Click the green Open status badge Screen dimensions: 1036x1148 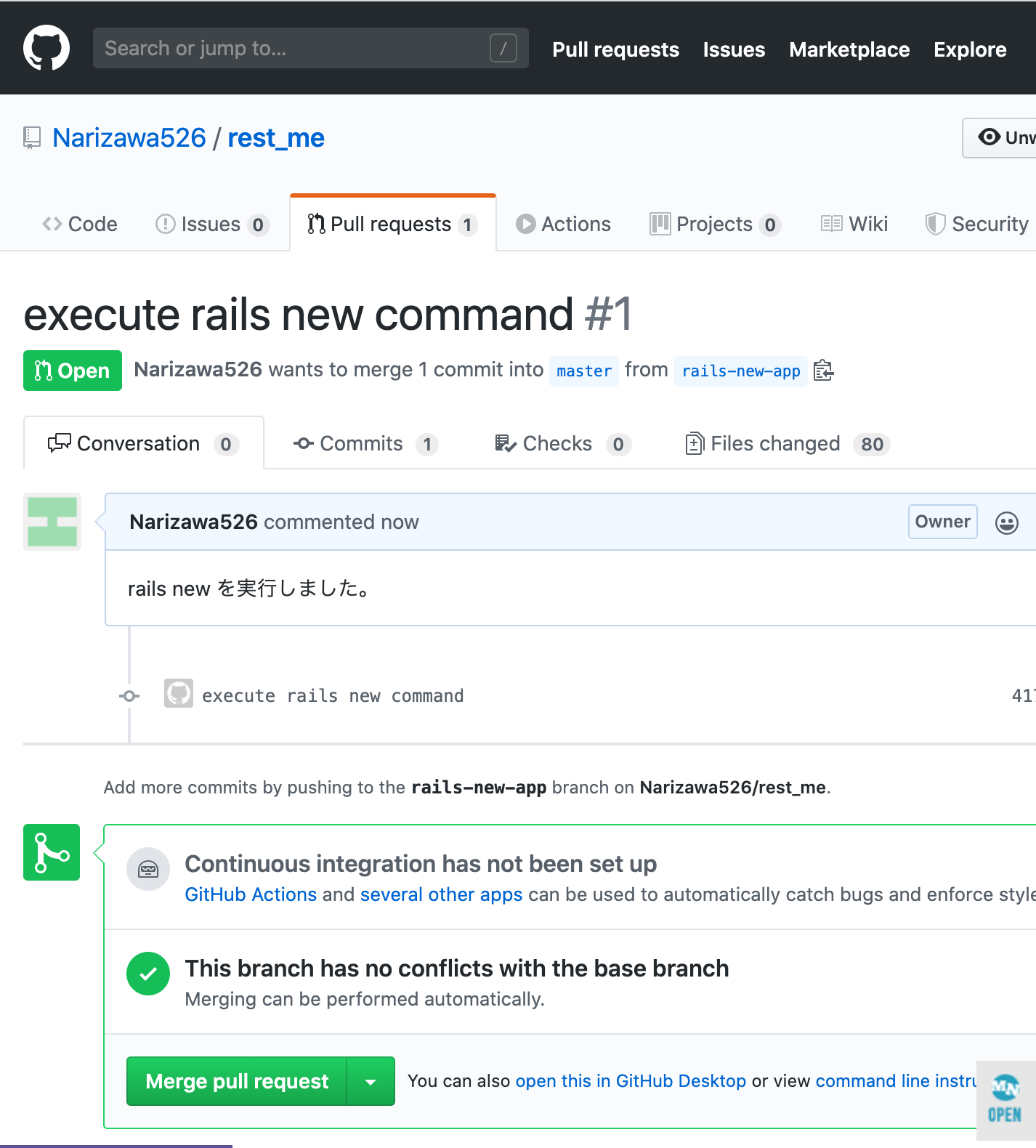pos(73,371)
